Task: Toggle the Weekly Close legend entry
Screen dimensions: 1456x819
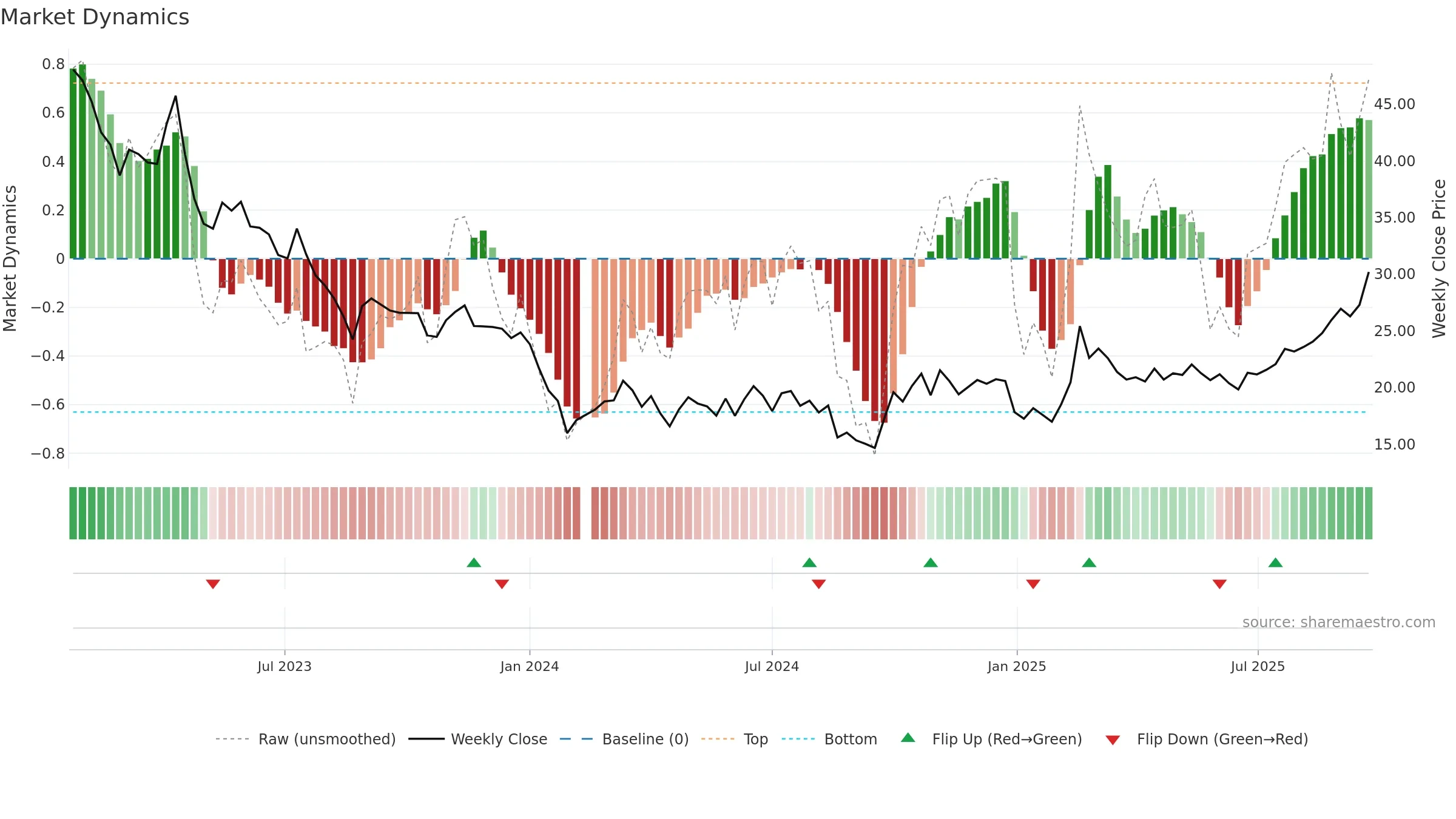Action: coord(478,739)
